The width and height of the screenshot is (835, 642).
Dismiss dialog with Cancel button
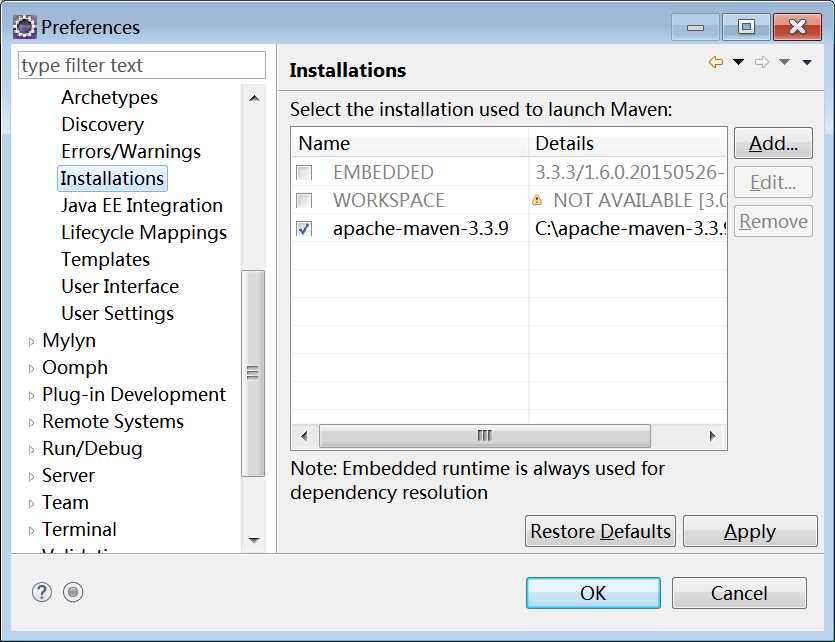739,593
